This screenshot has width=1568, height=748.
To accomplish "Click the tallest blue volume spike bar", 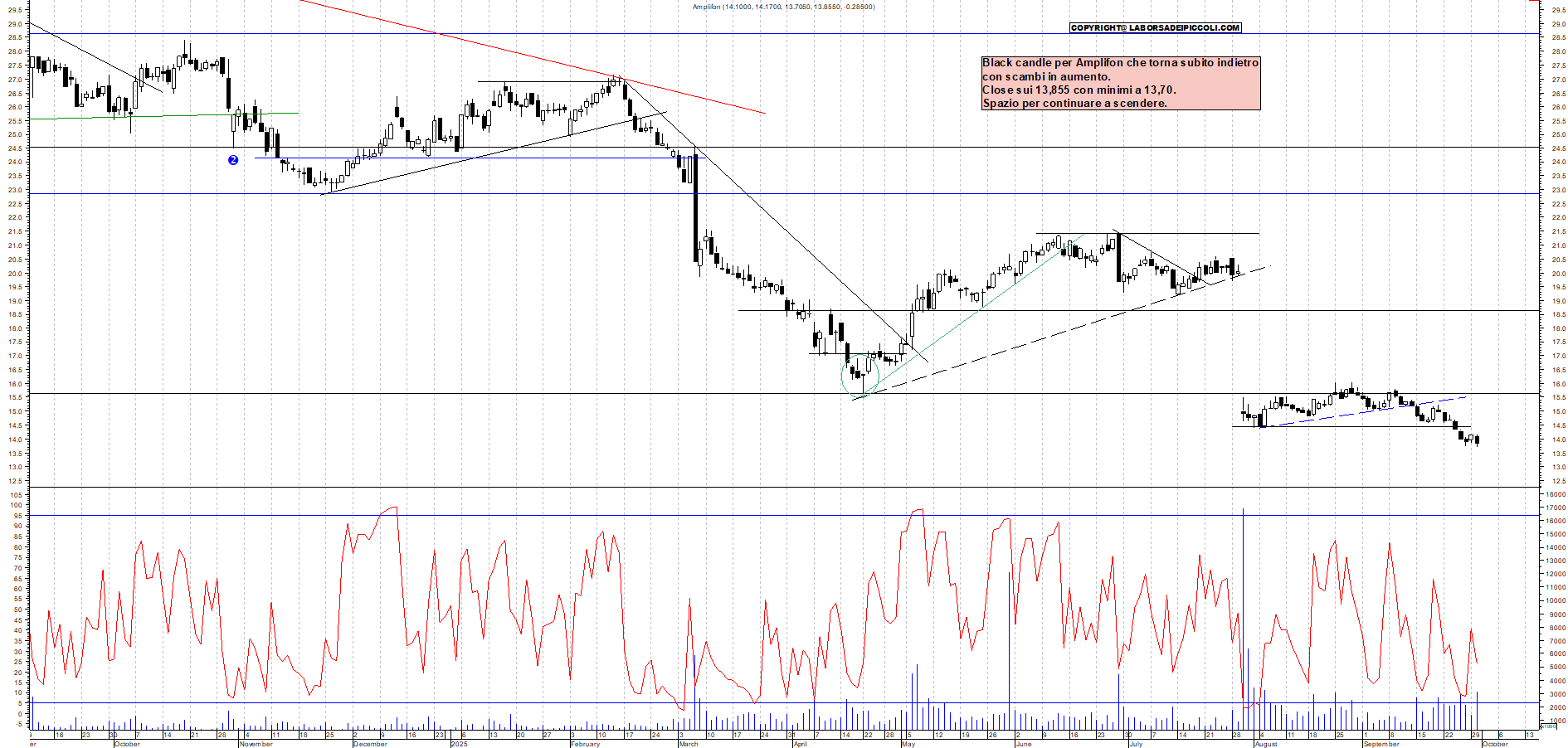I will pos(1243,605).
